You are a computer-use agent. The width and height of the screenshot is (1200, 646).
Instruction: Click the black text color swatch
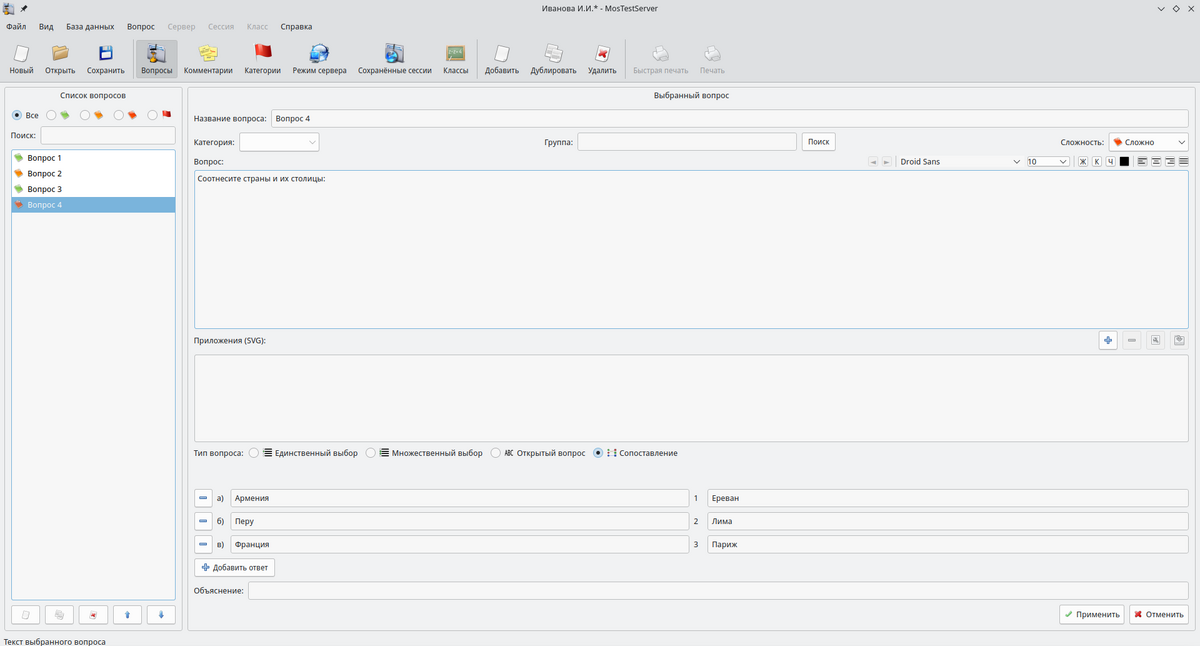(x=1124, y=161)
